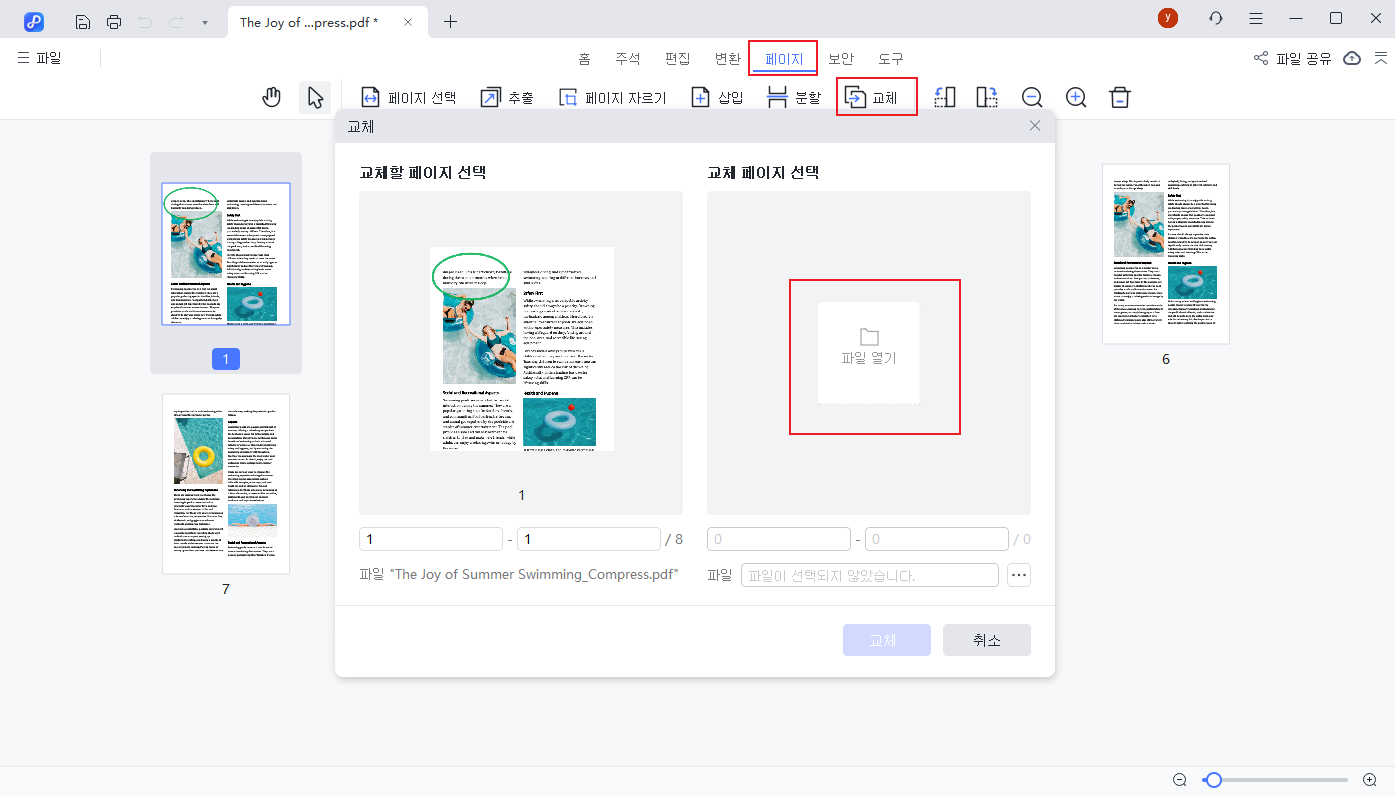Select the page 7 thumbnail in the sidebar
Screen dimensions: 1395x796
[x=225, y=483]
